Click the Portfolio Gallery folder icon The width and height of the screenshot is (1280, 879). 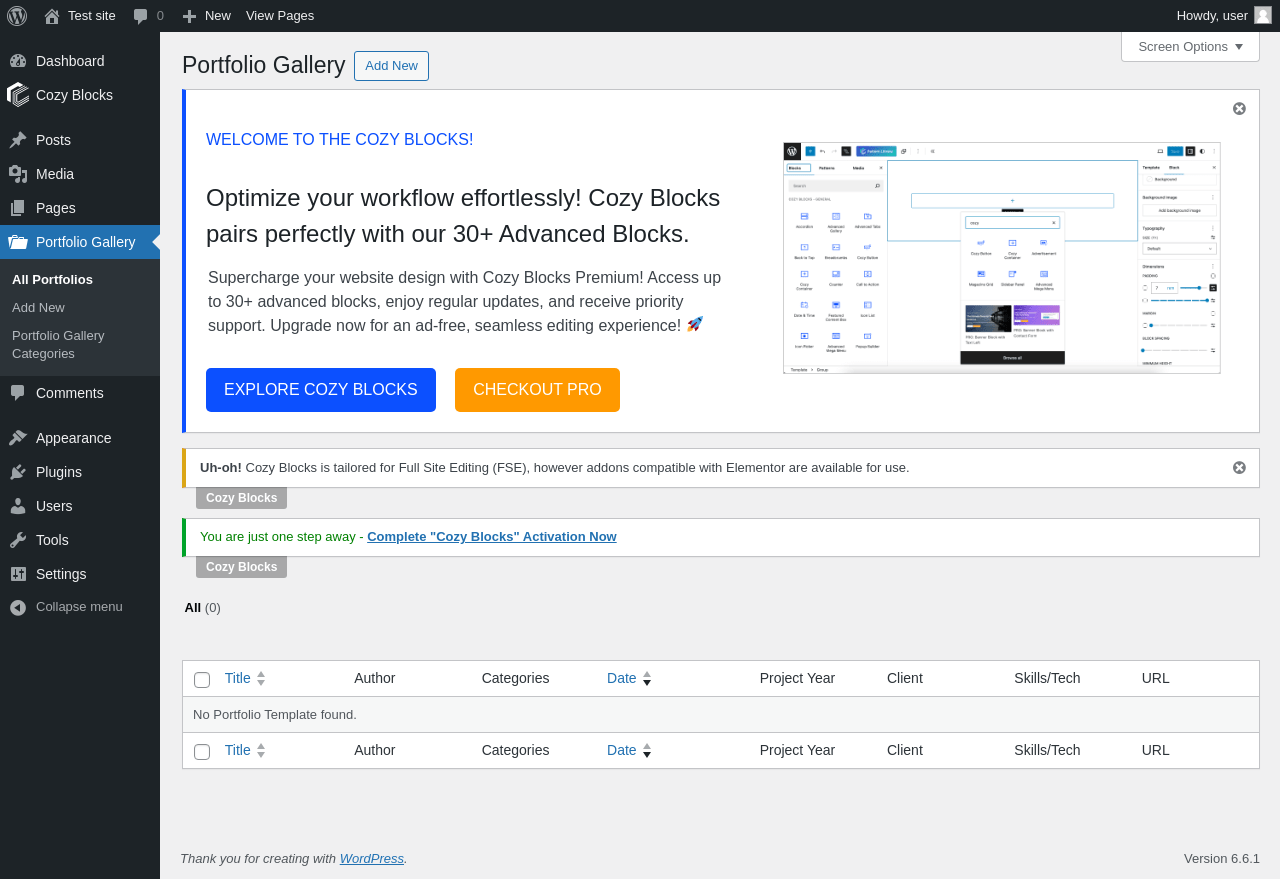pyautogui.click(x=18, y=242)
